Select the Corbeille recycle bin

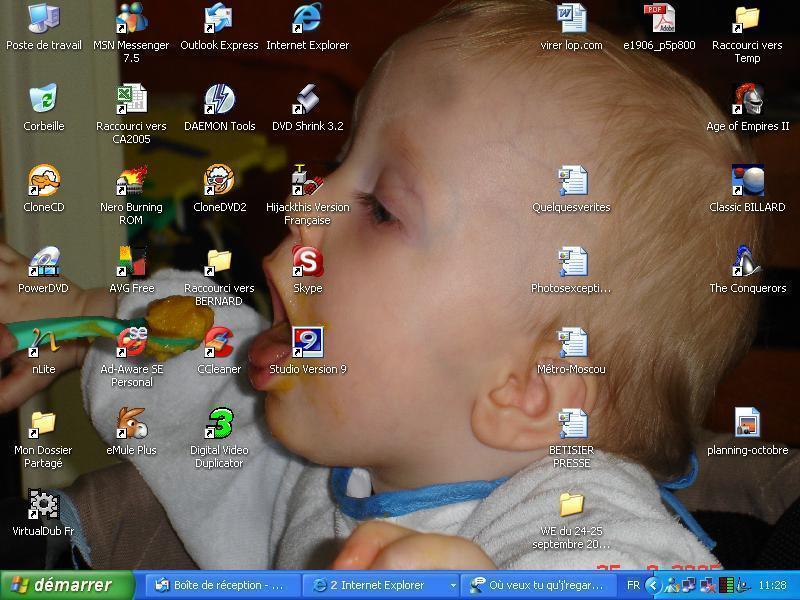43,101
